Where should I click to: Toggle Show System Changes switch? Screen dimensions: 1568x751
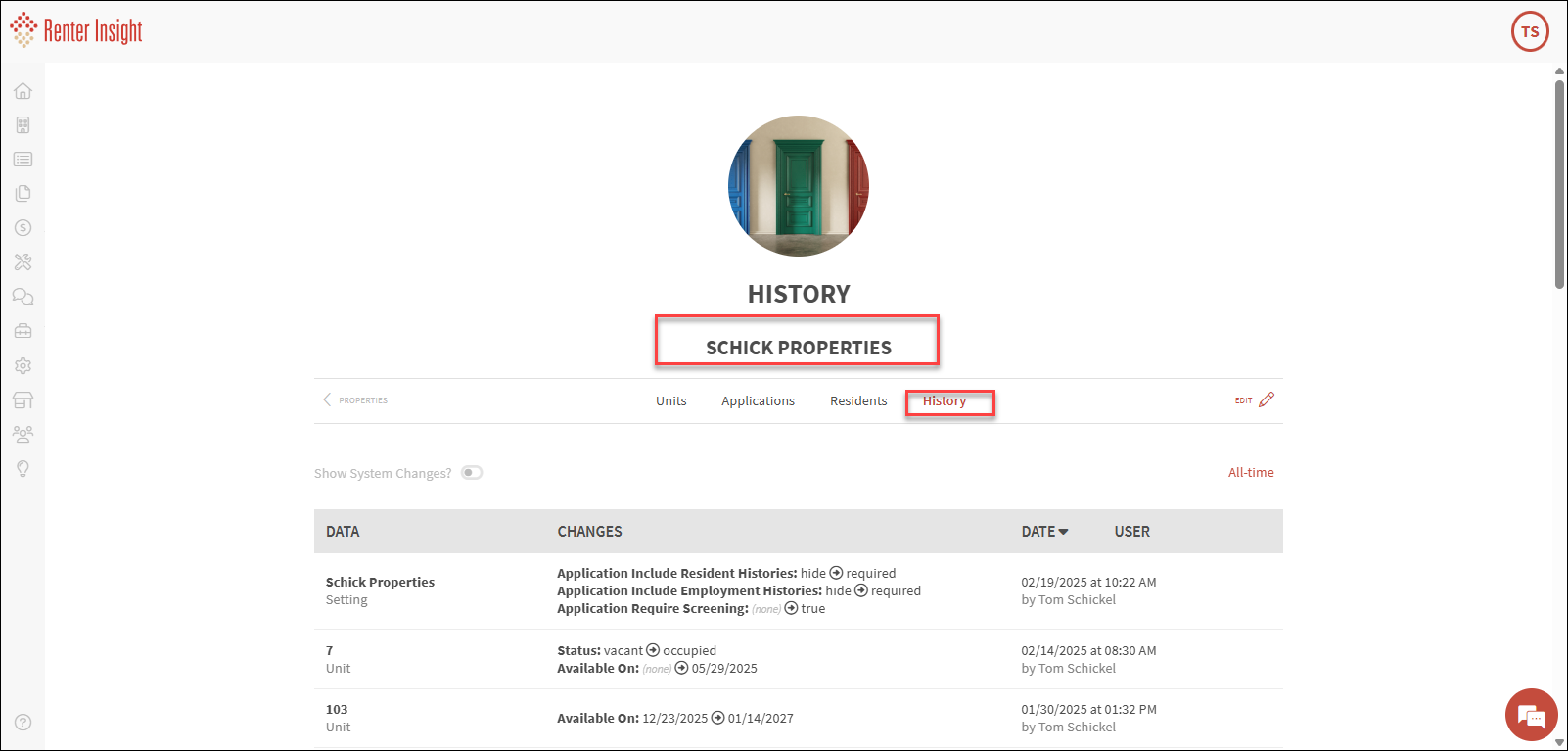point(472,473)
